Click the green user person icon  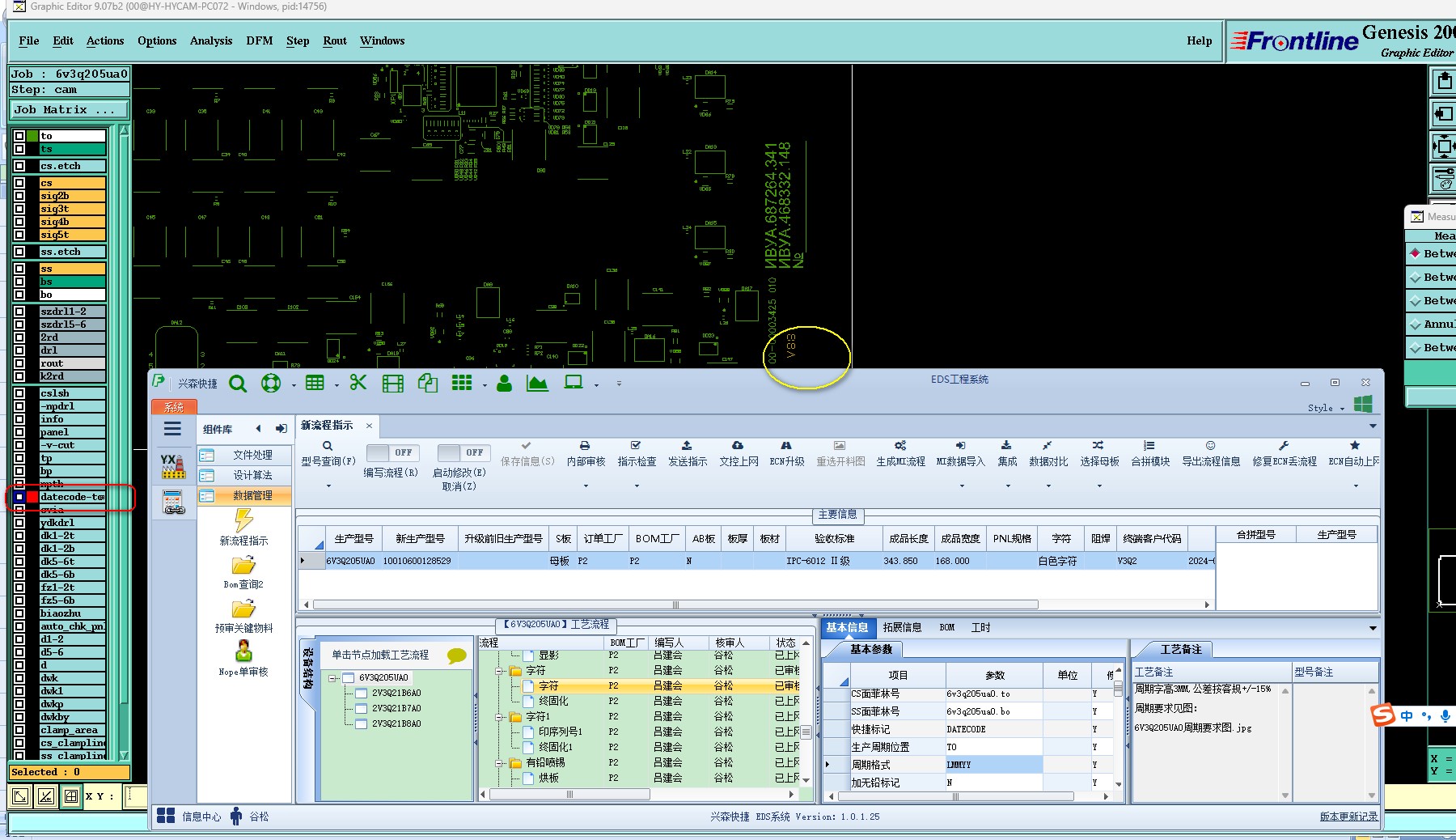point(504,383)
